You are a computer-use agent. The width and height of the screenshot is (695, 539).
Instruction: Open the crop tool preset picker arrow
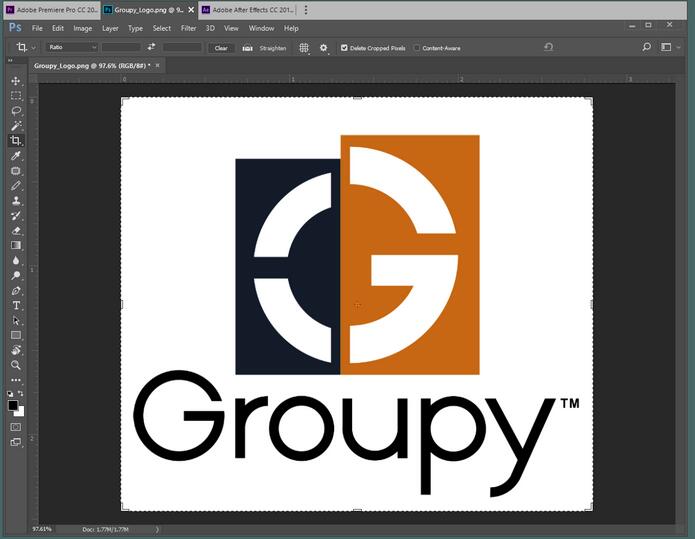click(33, 47)
